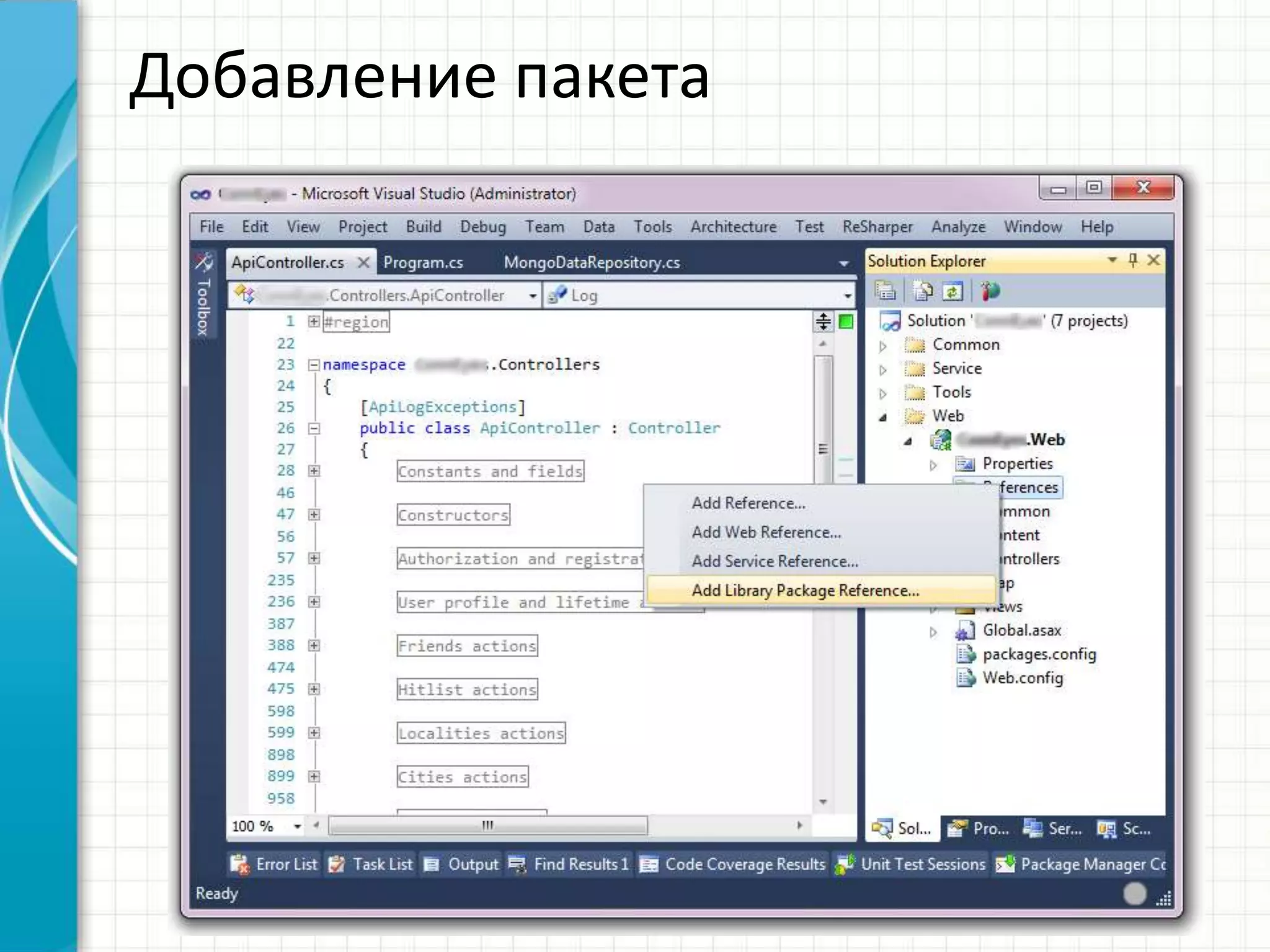Switch to the Ser... bottom tab
Image resolution: width=1270 pixels, height=952 pixels.
pyautogui.click(x=1052, y=829)
